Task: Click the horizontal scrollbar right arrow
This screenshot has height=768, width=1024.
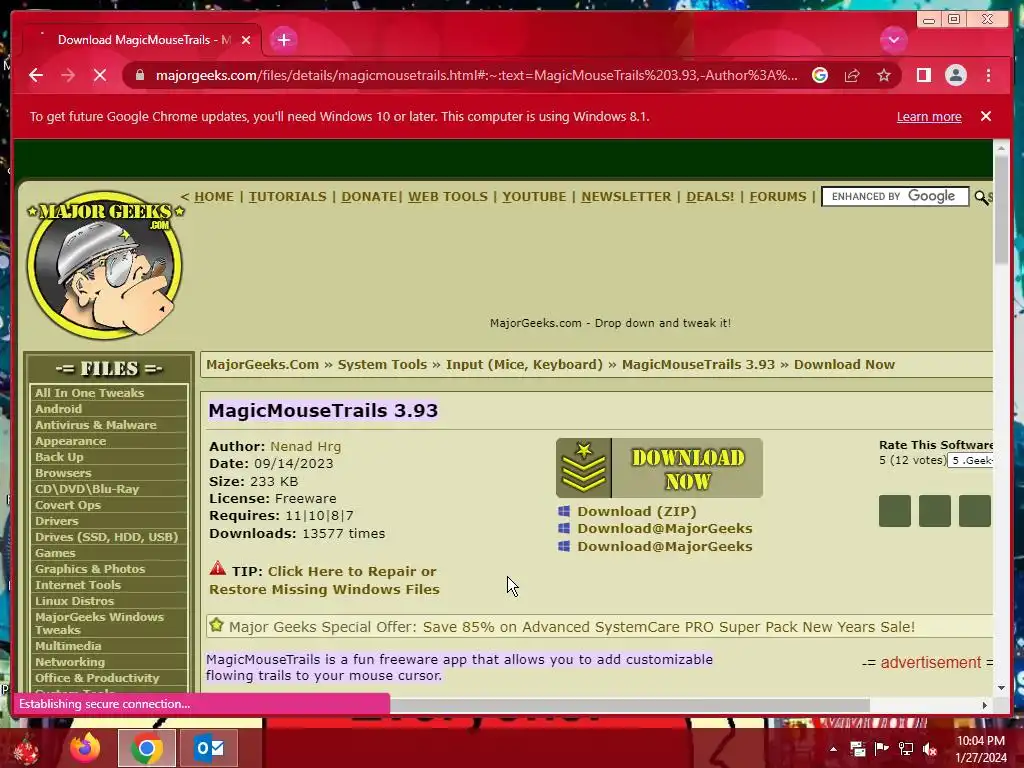Action: click(985, 705)
